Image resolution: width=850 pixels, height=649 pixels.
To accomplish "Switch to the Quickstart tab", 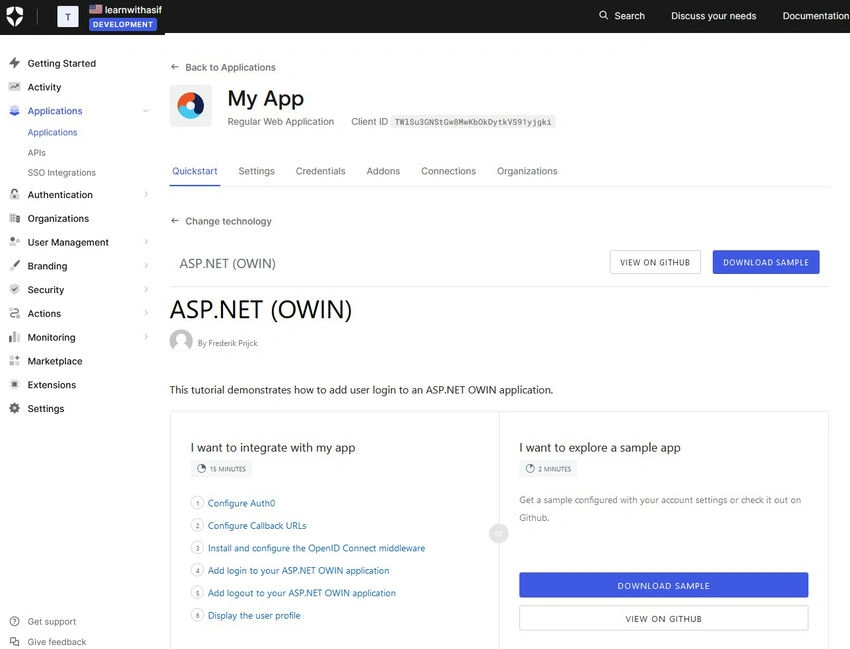I will click(195, 171).
